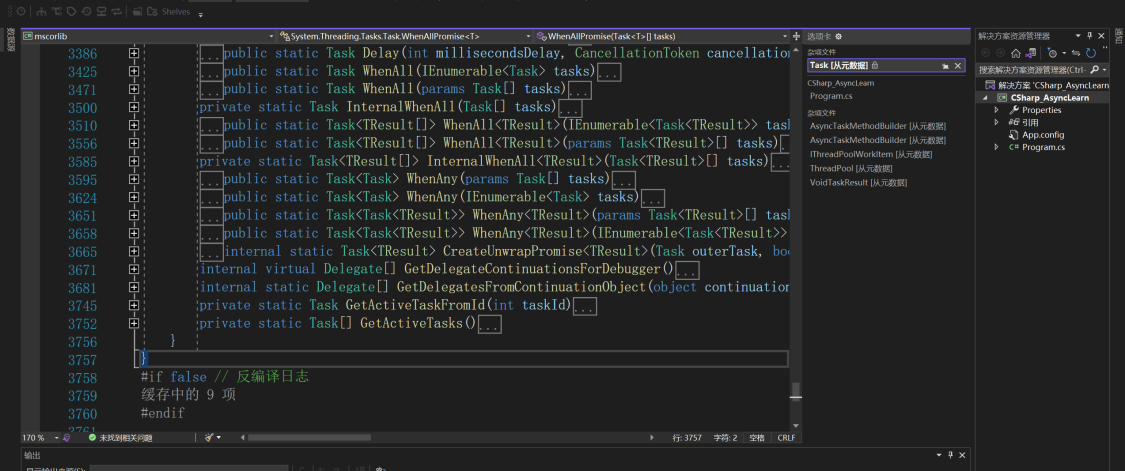This screenshot has height=471, width=1125.
Task: Click the CRLF line ending indicator
Action: [786, 437]
